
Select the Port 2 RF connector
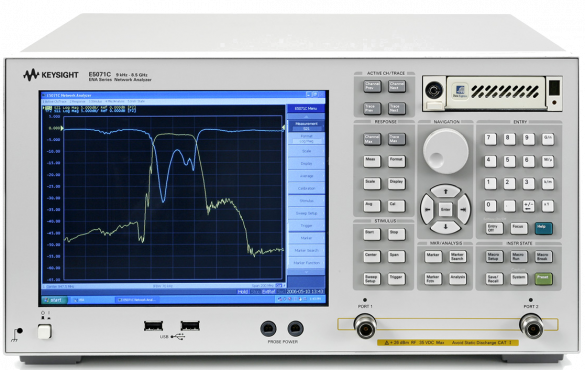click(x=531, y=326)
